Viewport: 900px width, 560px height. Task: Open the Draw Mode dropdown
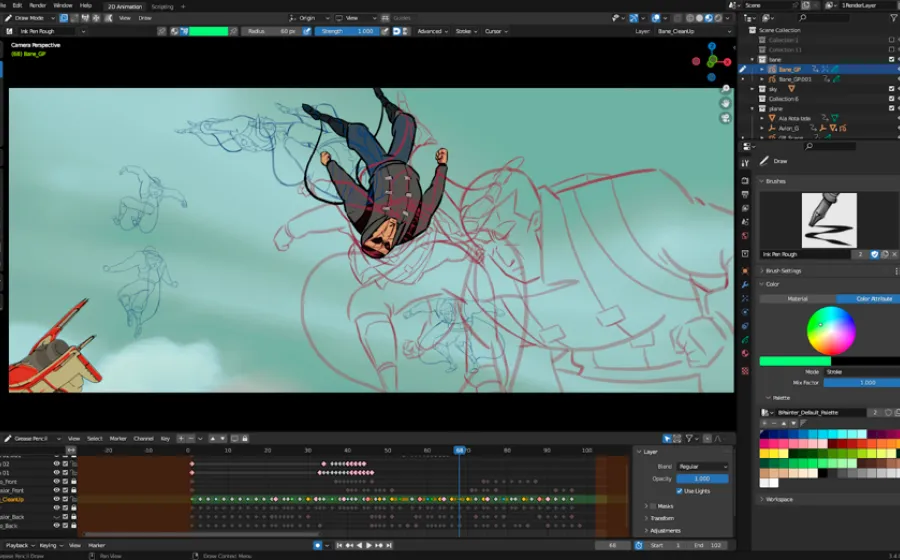coord(28,18)
